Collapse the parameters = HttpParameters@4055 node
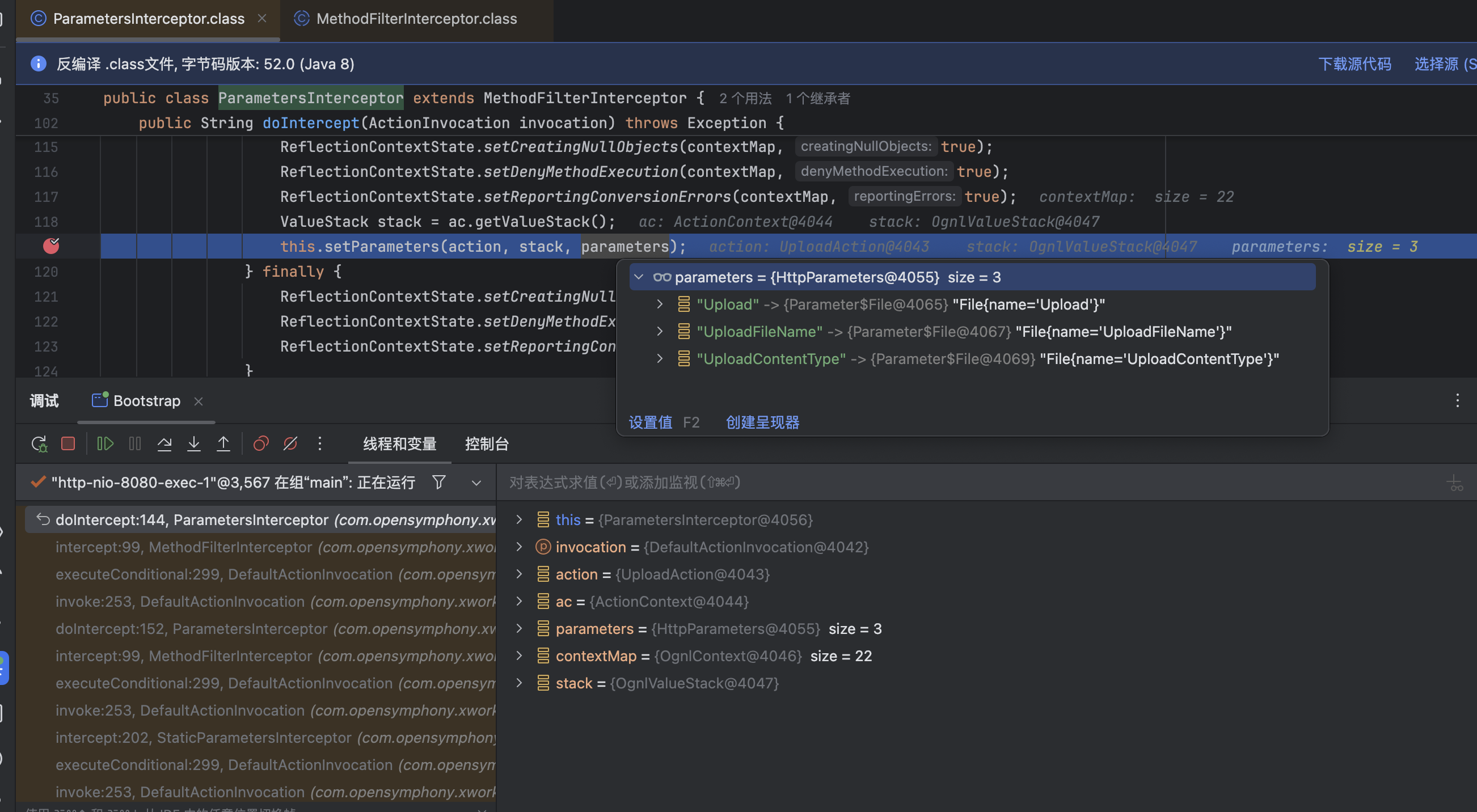1477x812 pixels. click(x=639, y=277)
